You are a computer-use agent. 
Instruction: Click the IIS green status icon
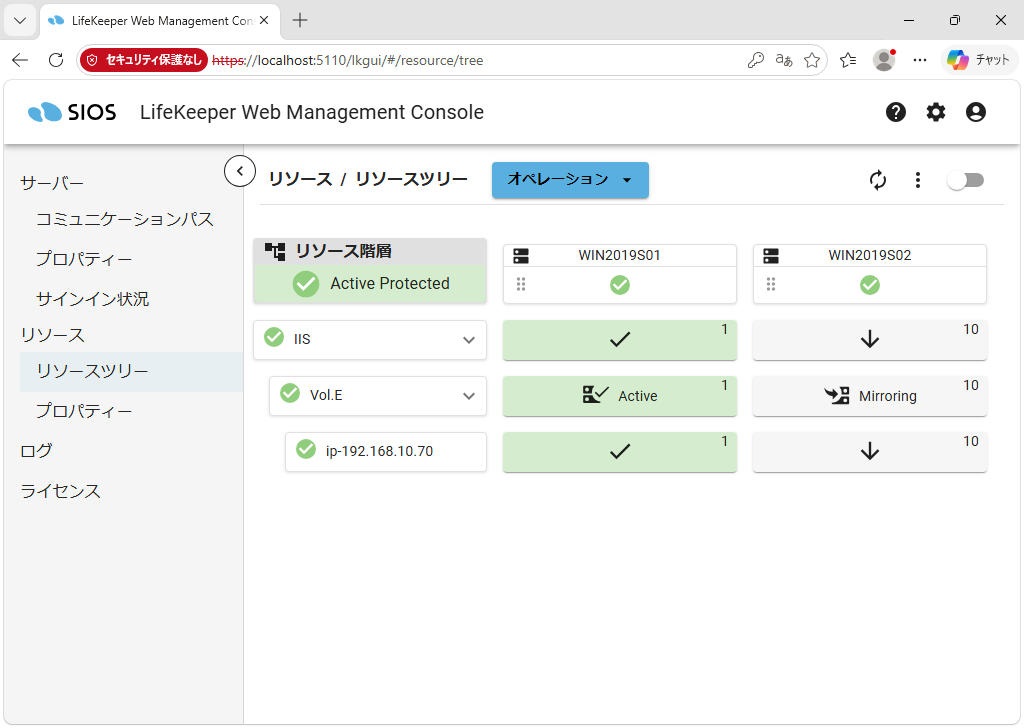point(274,338)
